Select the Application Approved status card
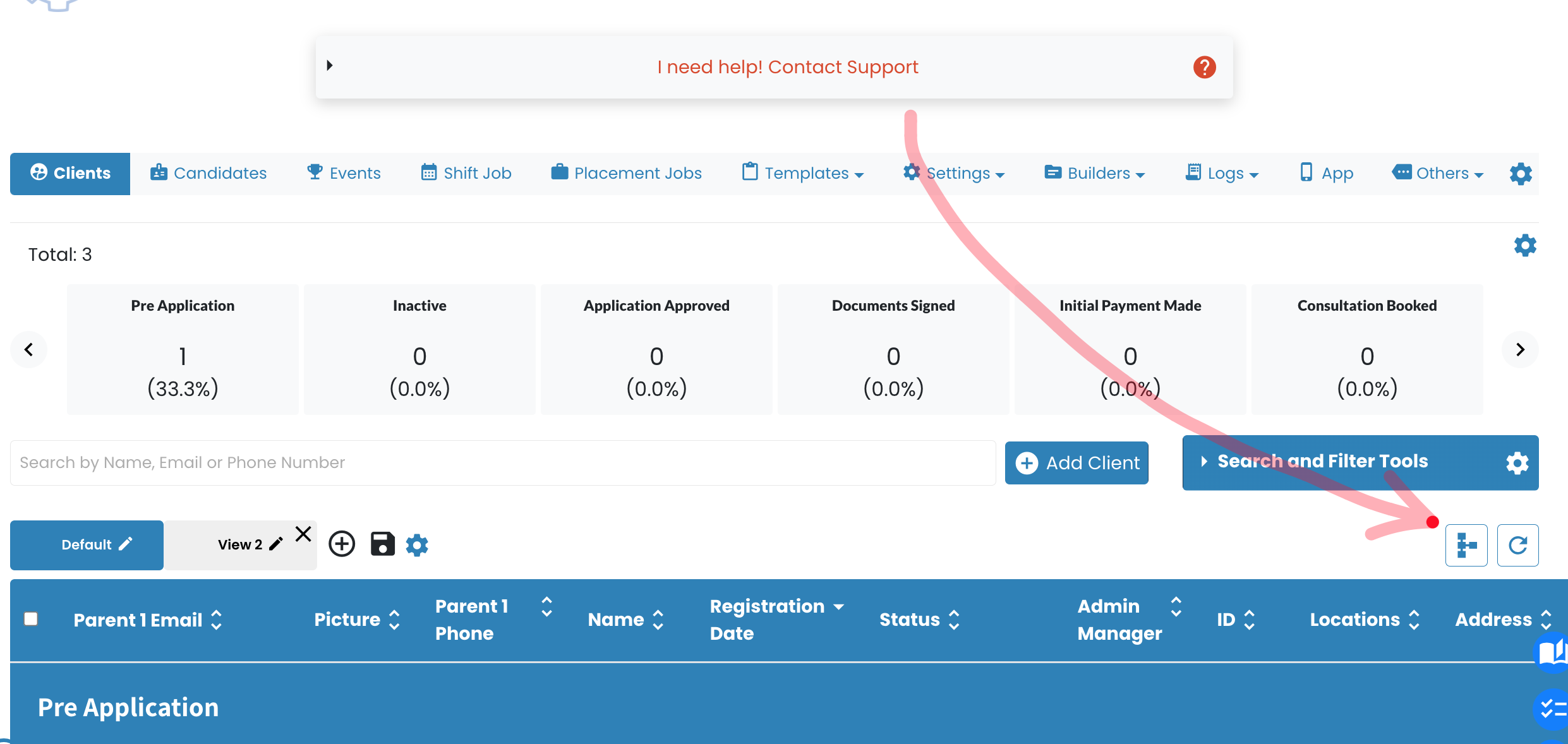Image resolution: width=1568 pixels, height=744 pixels. click(x=656, y=349)
